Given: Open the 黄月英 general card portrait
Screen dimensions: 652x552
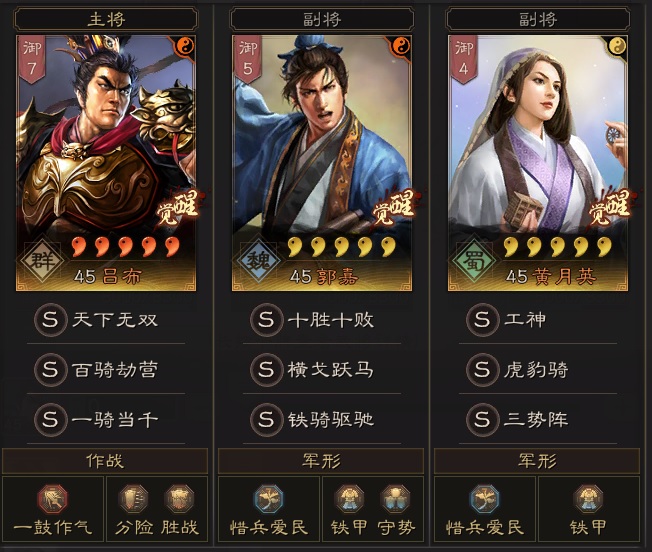Looking at the screenshot, I should (x=538, y=163).
